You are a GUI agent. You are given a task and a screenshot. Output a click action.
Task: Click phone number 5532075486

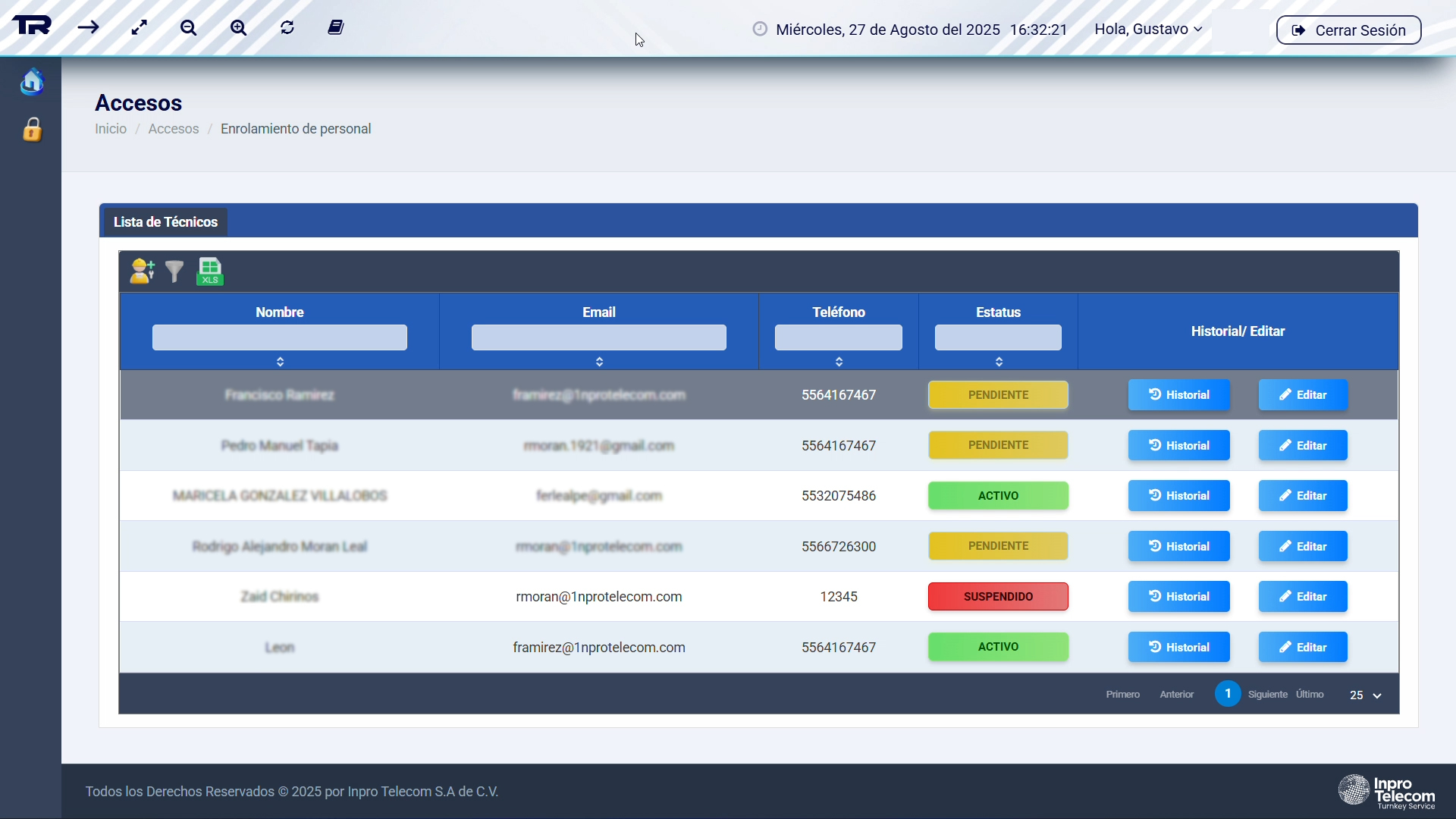click(x=839, y=496)
